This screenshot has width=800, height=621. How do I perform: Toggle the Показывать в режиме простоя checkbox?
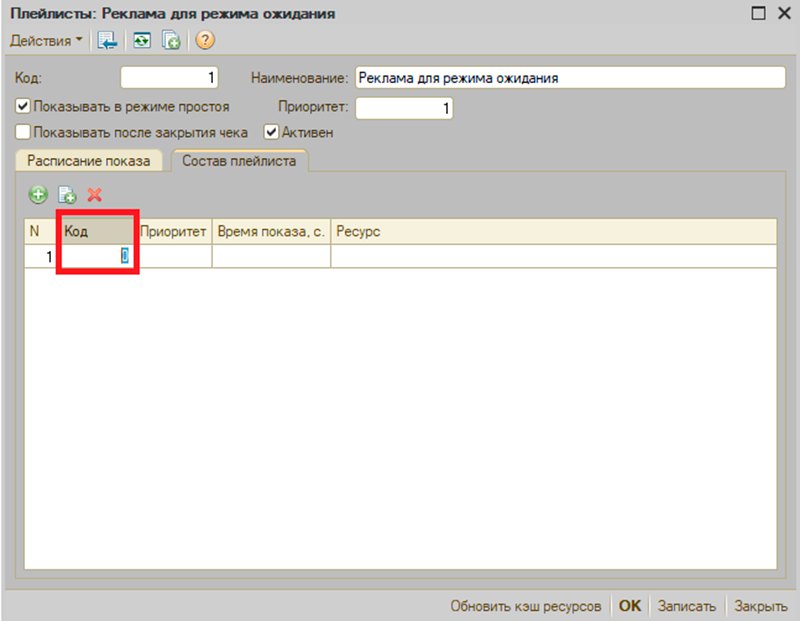click(22, 106)
